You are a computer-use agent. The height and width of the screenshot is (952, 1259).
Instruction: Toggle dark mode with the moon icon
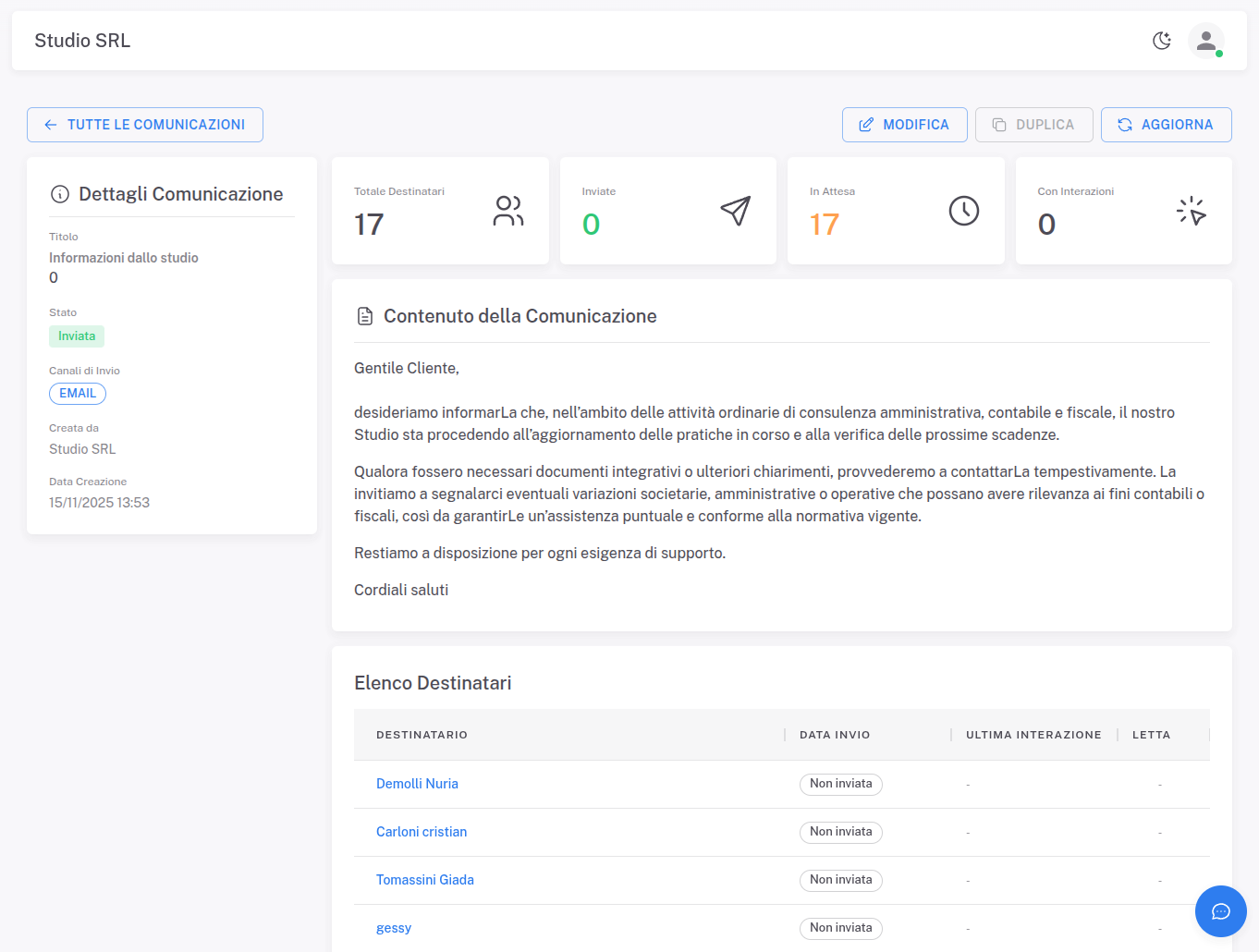1162,41
